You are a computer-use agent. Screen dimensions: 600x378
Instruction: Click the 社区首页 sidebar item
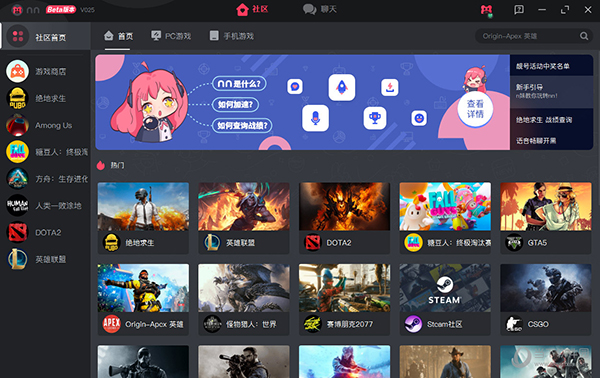45,36
